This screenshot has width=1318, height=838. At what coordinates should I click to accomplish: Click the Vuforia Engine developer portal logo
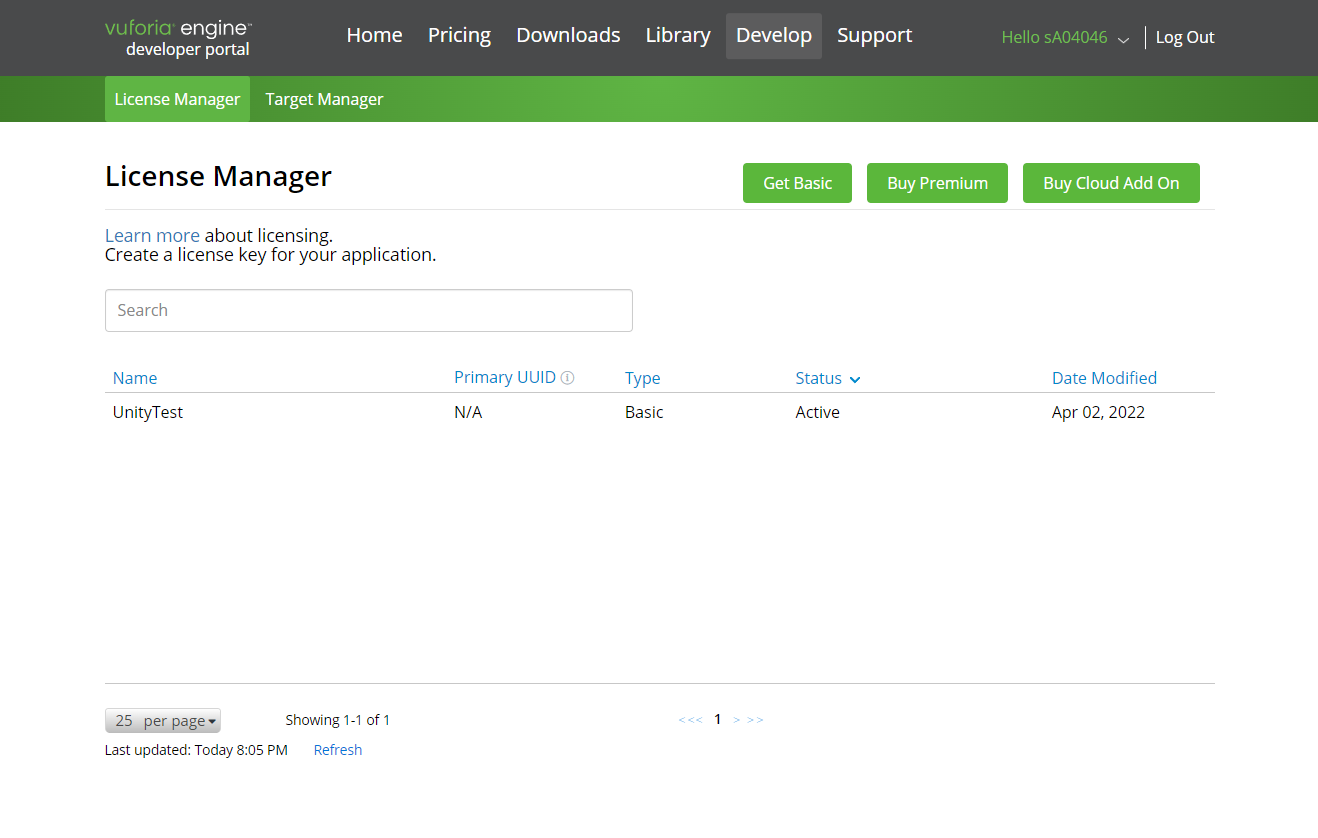[x=178, y=38]
